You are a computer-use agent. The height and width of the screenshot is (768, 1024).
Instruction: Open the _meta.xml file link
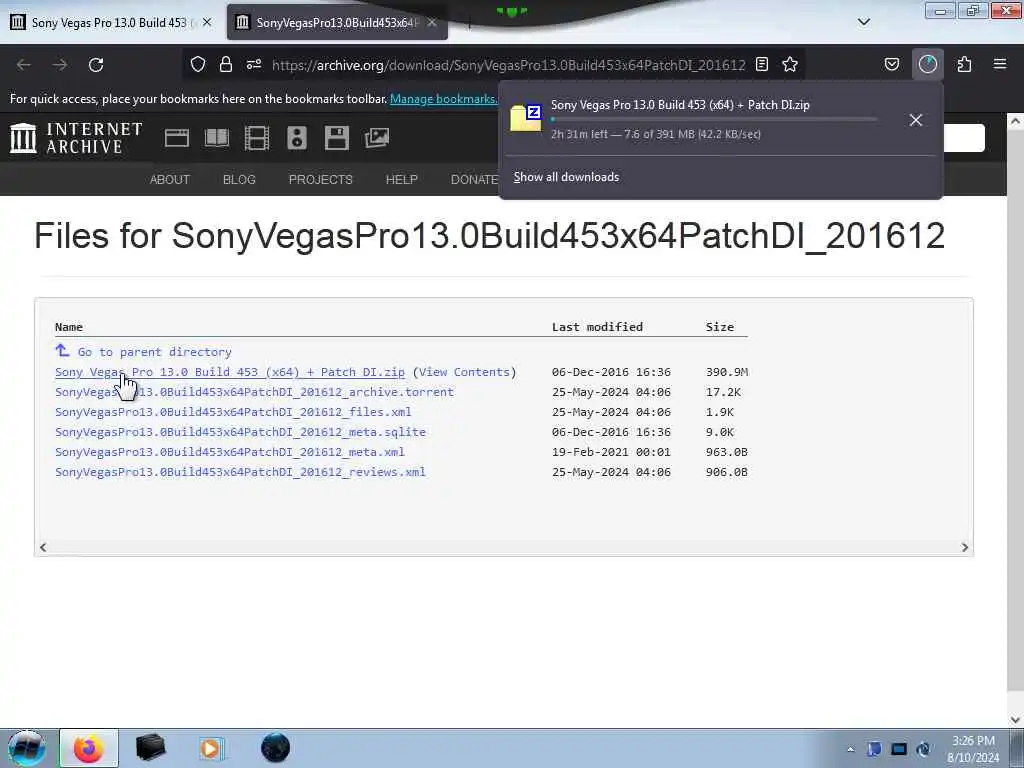pyautogui.click(x=230, y=452)
